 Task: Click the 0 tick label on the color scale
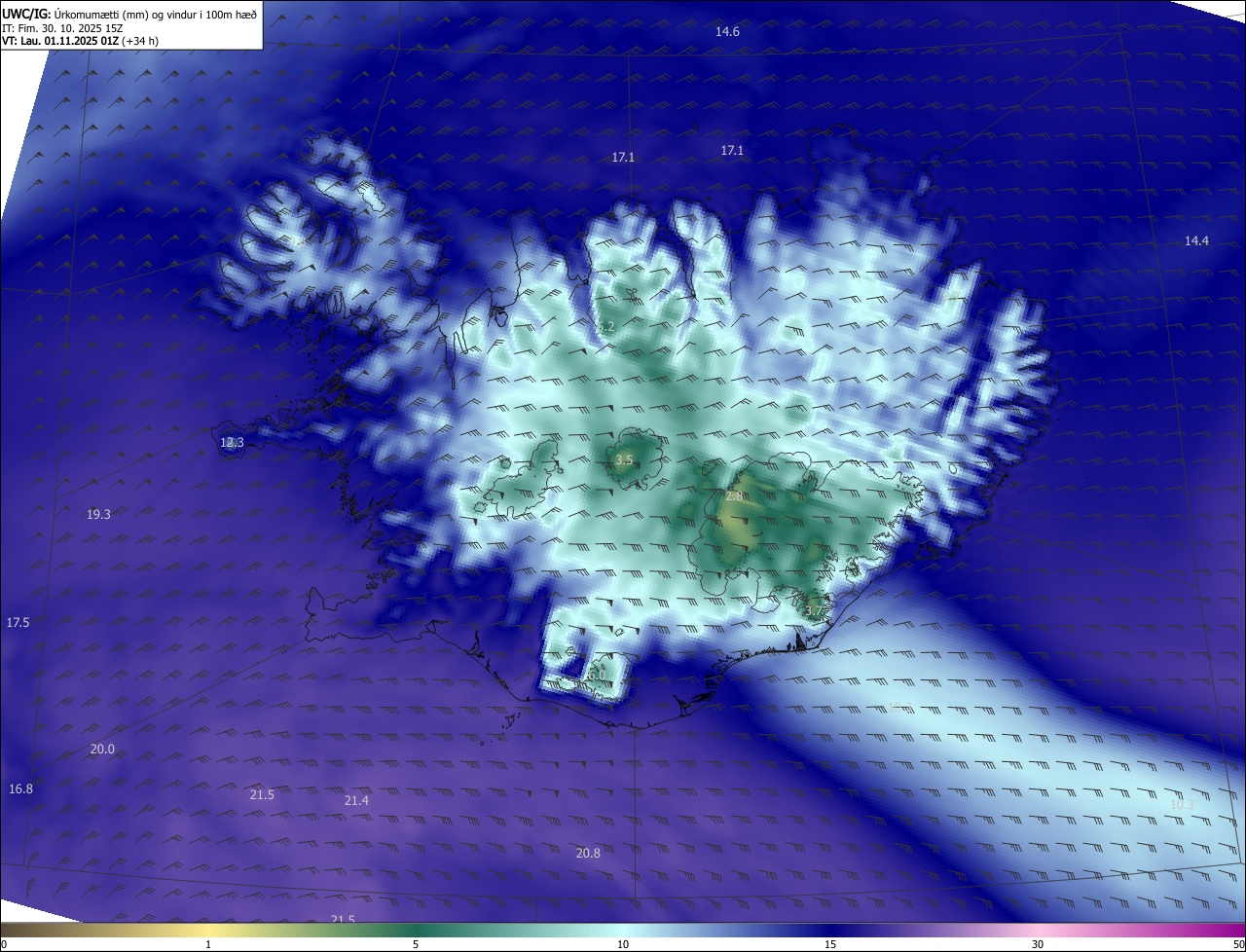tap(4, 944)
